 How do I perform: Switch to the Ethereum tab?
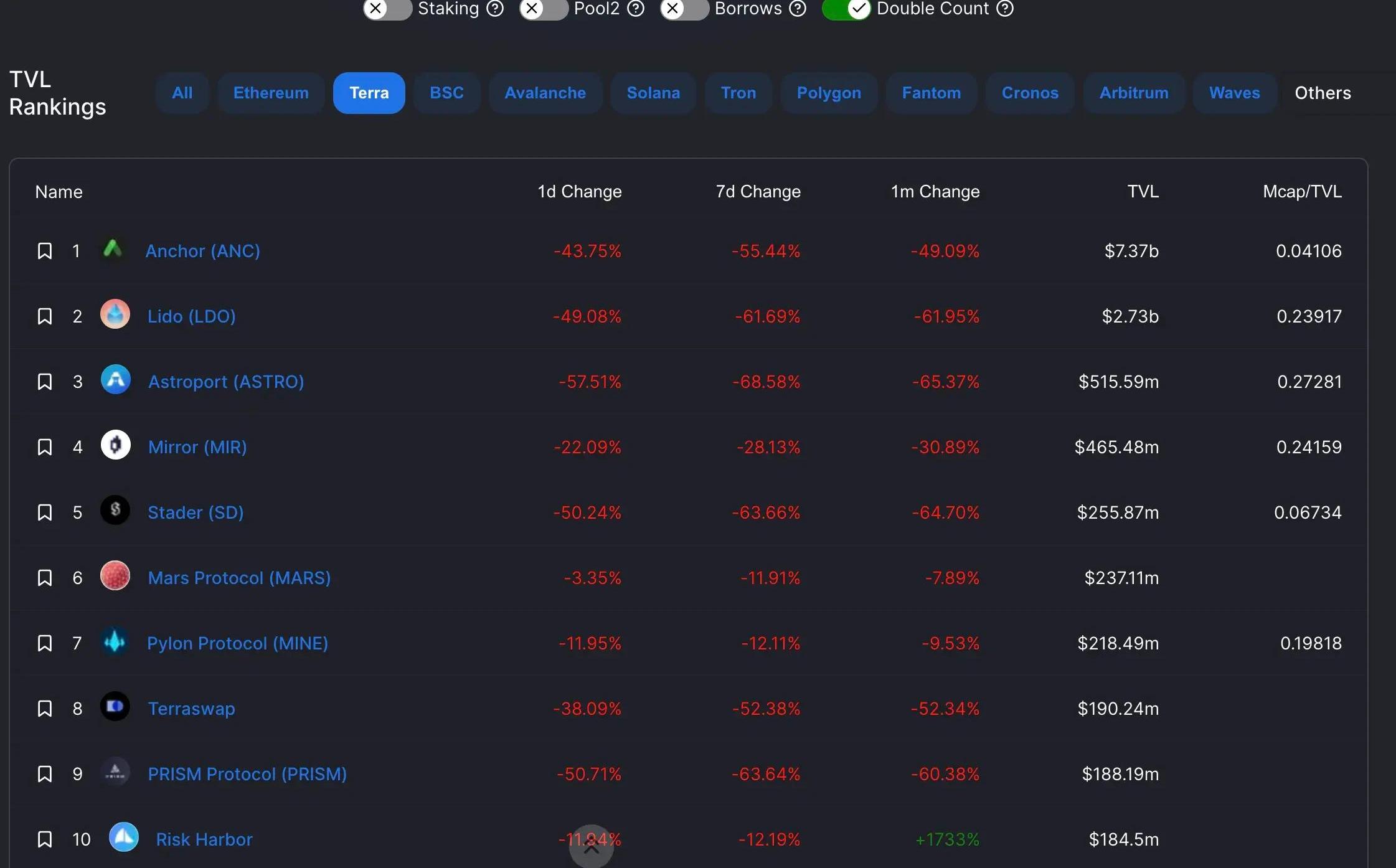271,93
